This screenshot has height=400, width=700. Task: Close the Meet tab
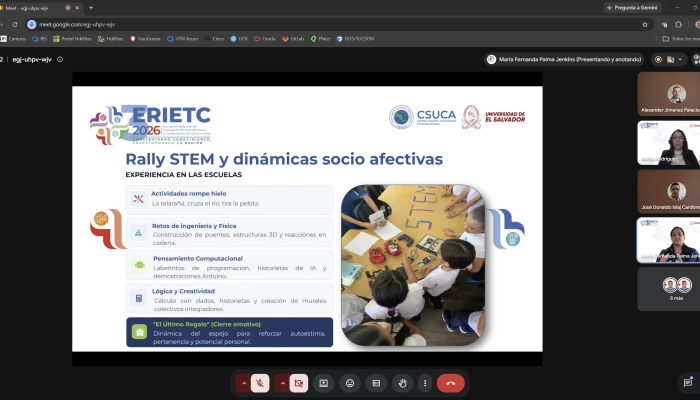click(x=77, y=8)
